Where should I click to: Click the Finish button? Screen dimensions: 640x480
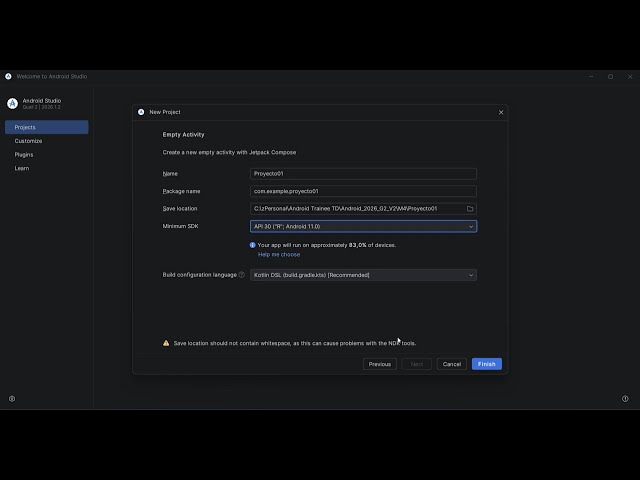point(487,364)
